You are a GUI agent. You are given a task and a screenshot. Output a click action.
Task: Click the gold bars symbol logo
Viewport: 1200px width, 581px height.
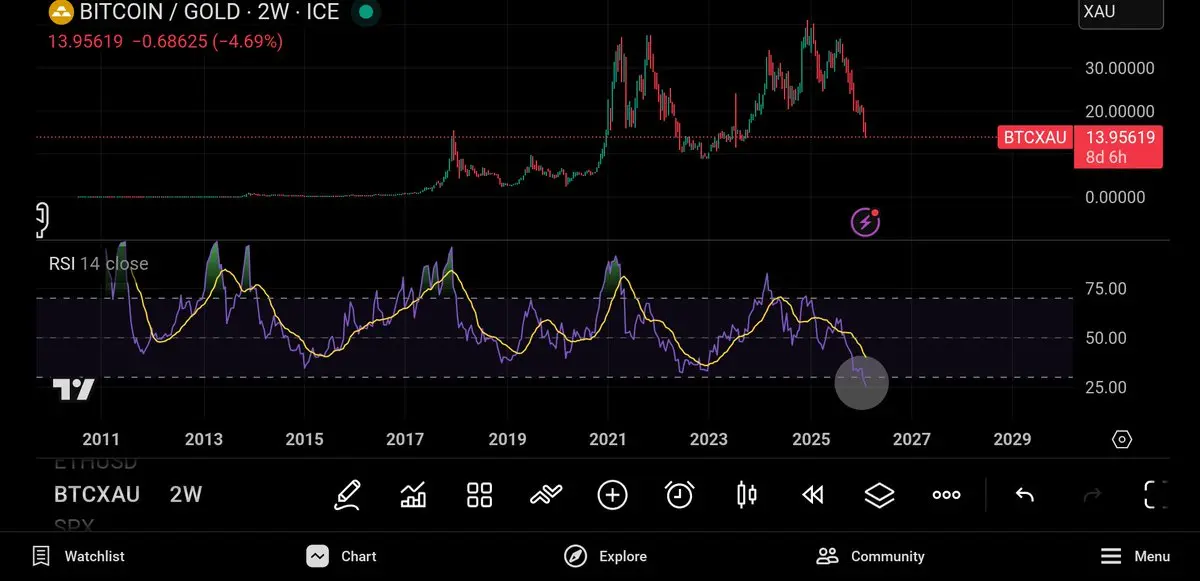[x=61, y=13]
